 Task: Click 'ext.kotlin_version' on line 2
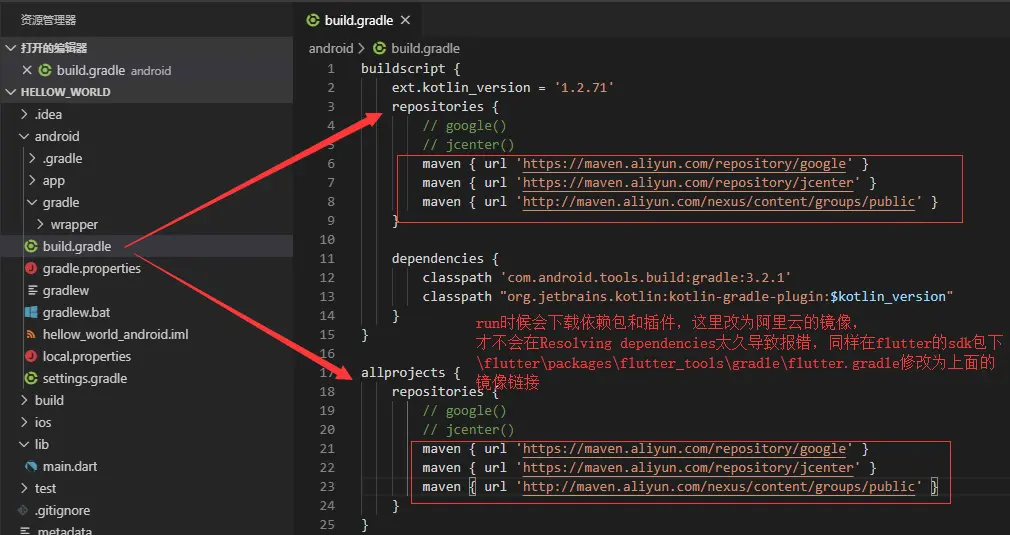point(461,88)
